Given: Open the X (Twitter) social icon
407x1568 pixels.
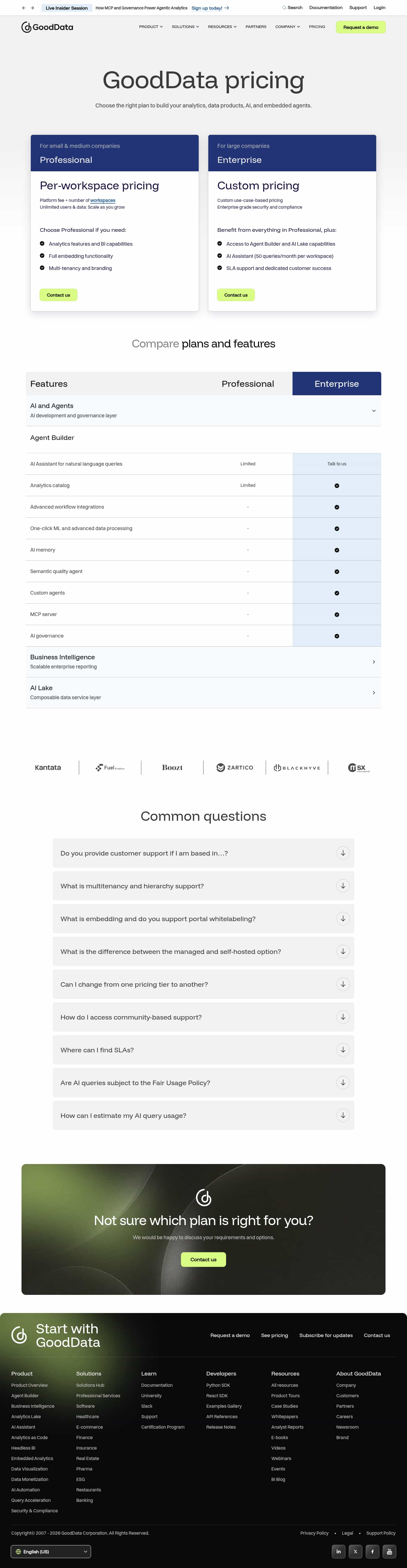Looking at the screenshot, I should coord(355,1551).
